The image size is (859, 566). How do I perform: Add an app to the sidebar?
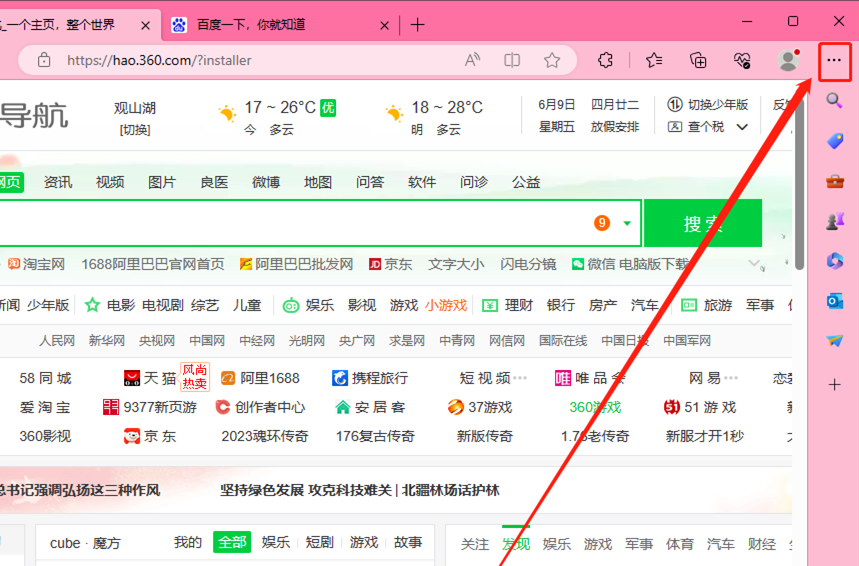click(834, 385)
